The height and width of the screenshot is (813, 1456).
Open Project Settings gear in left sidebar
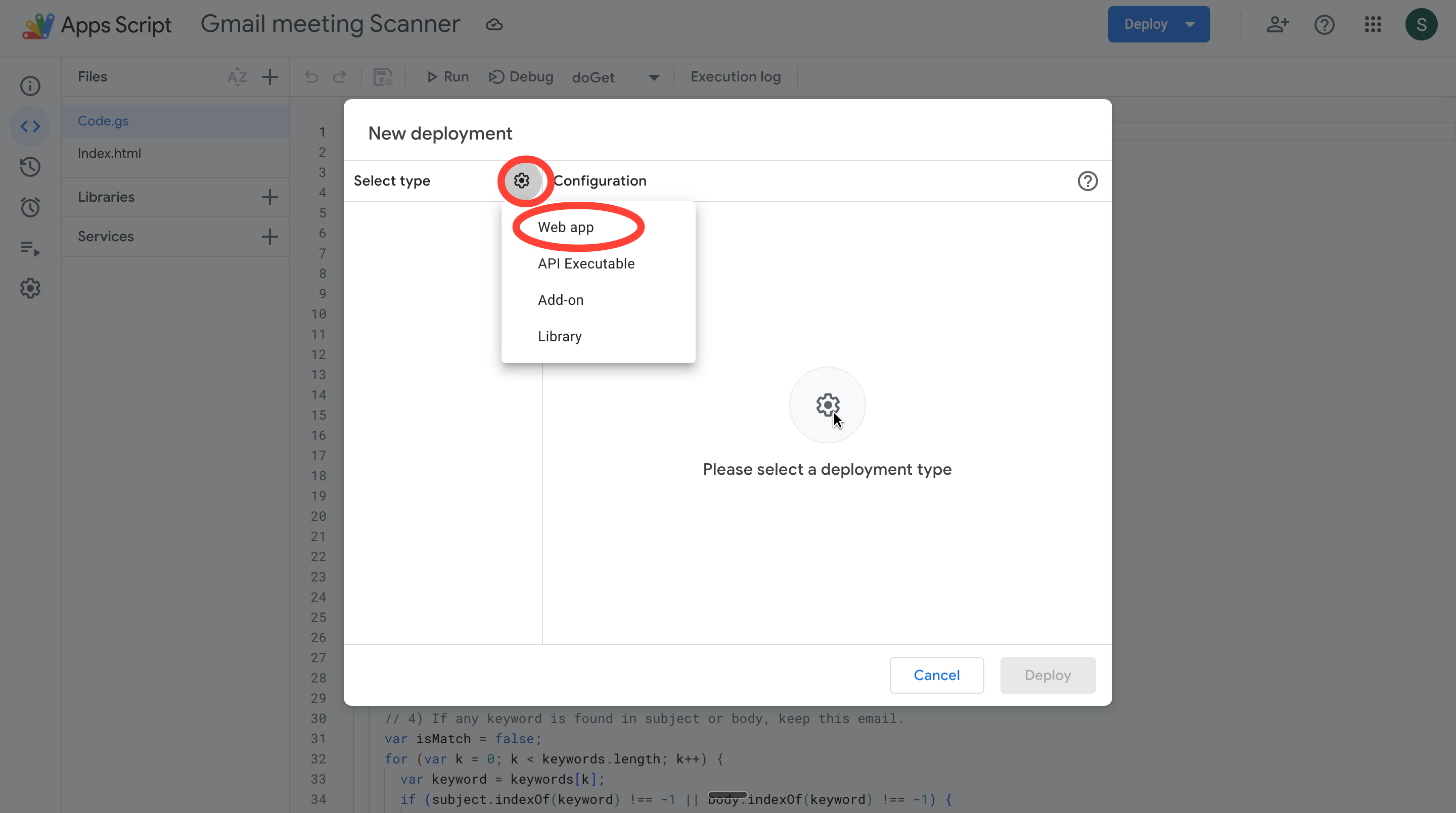tap(30, 288)
